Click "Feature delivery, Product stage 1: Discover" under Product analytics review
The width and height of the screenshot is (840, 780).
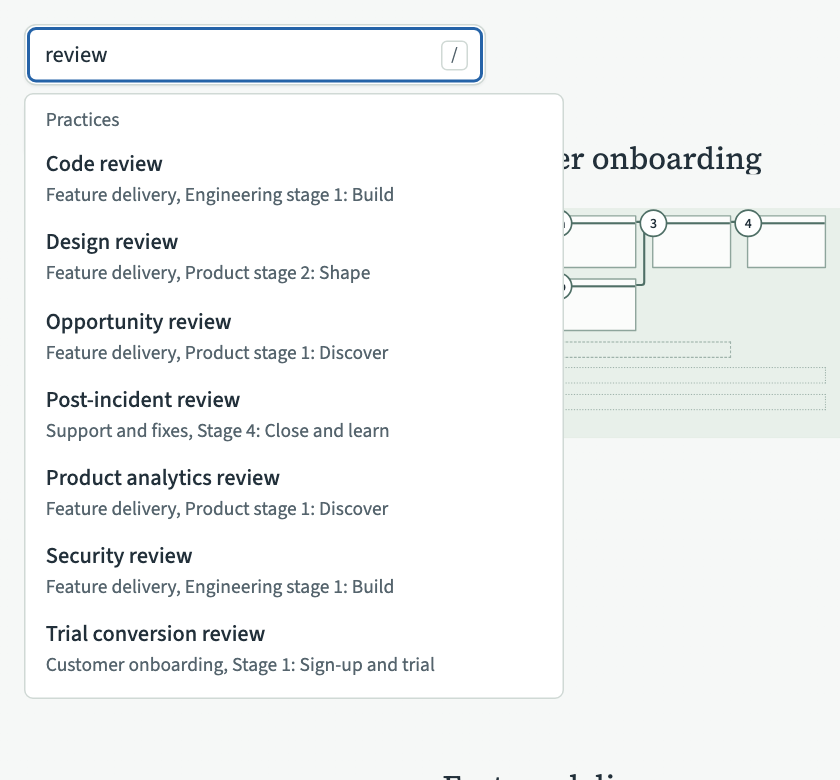(x=217, y=509)
